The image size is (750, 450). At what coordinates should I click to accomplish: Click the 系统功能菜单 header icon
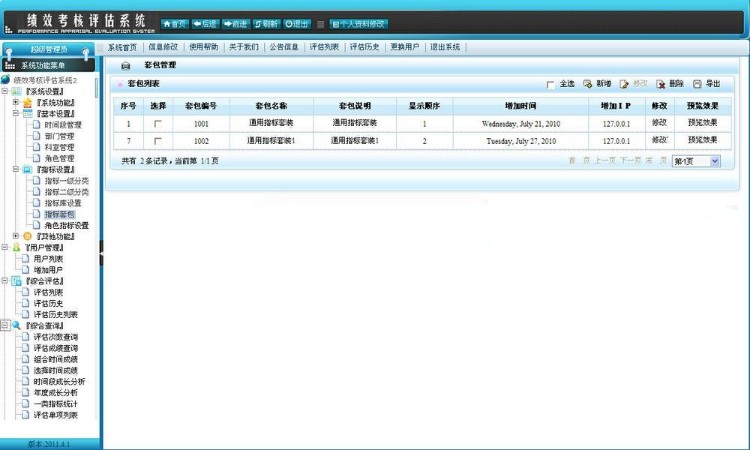[x=10, y=66]
